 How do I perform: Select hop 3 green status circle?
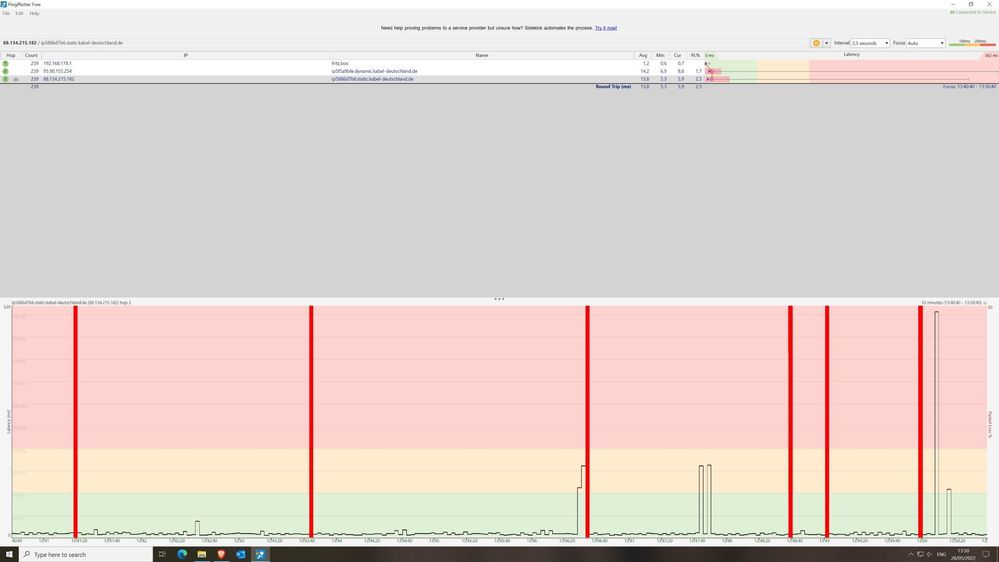pyautogui.click(x=6, y=79)
